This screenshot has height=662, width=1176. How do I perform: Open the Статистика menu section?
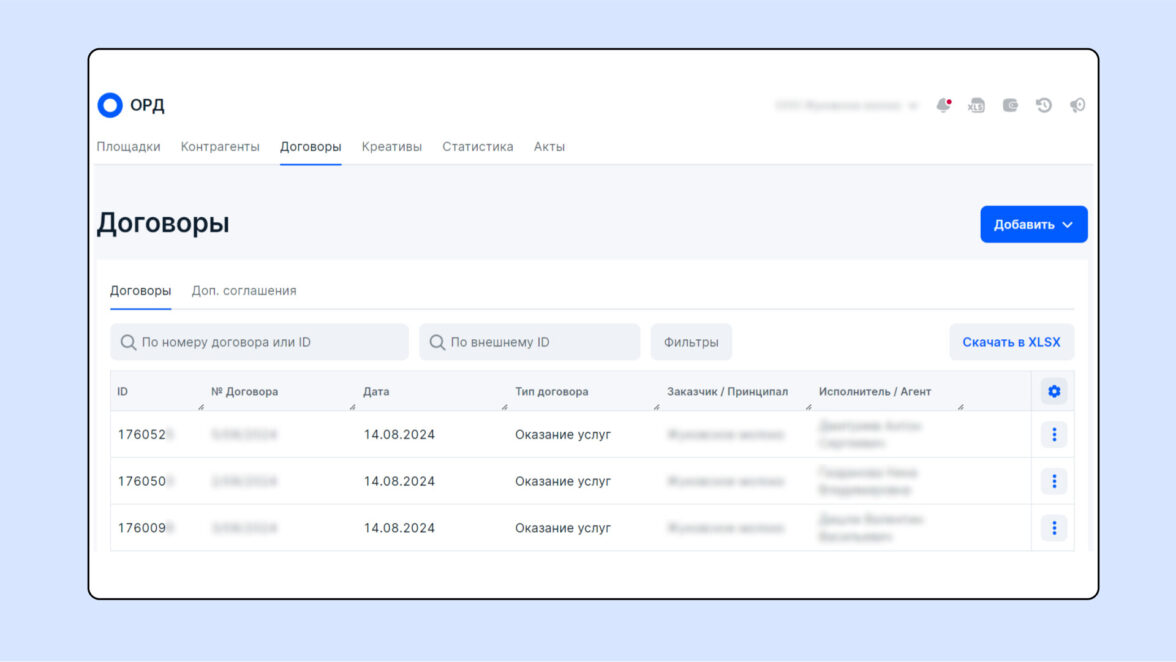pos(477,147)
